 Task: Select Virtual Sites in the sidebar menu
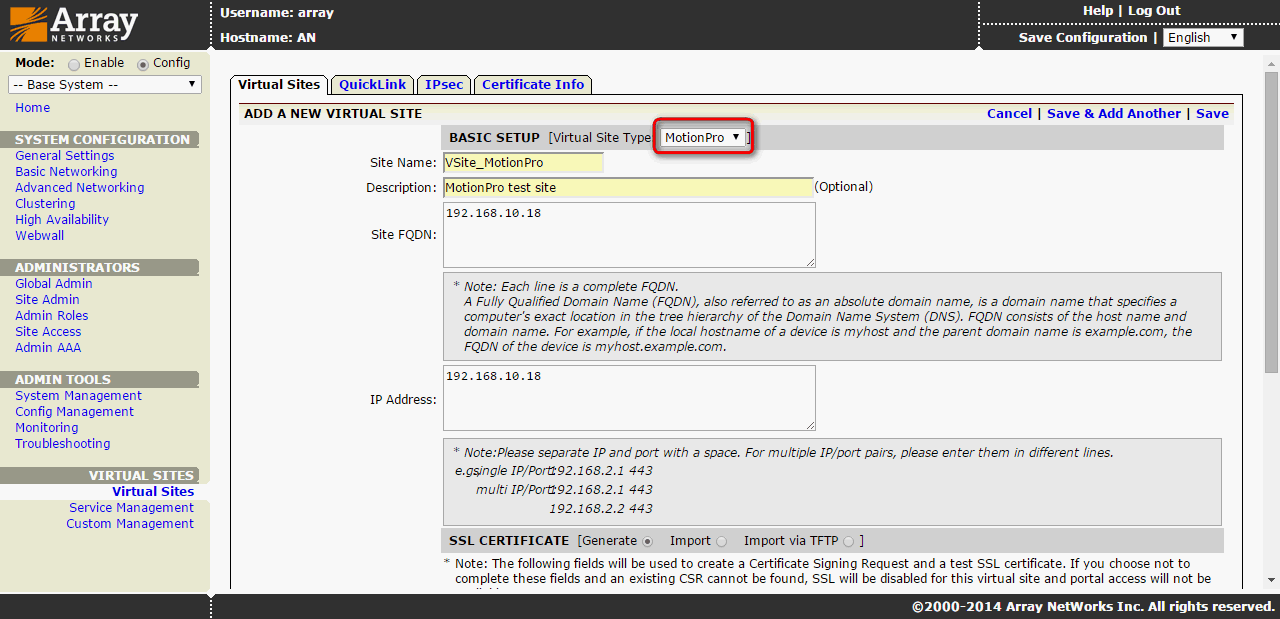point(153,492)
